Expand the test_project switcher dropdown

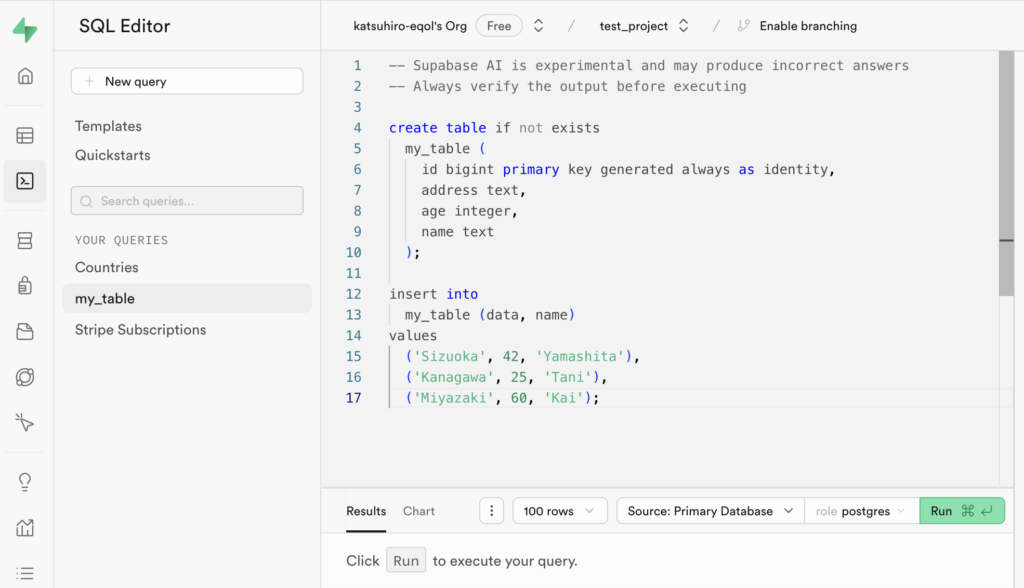click(684, 26)
